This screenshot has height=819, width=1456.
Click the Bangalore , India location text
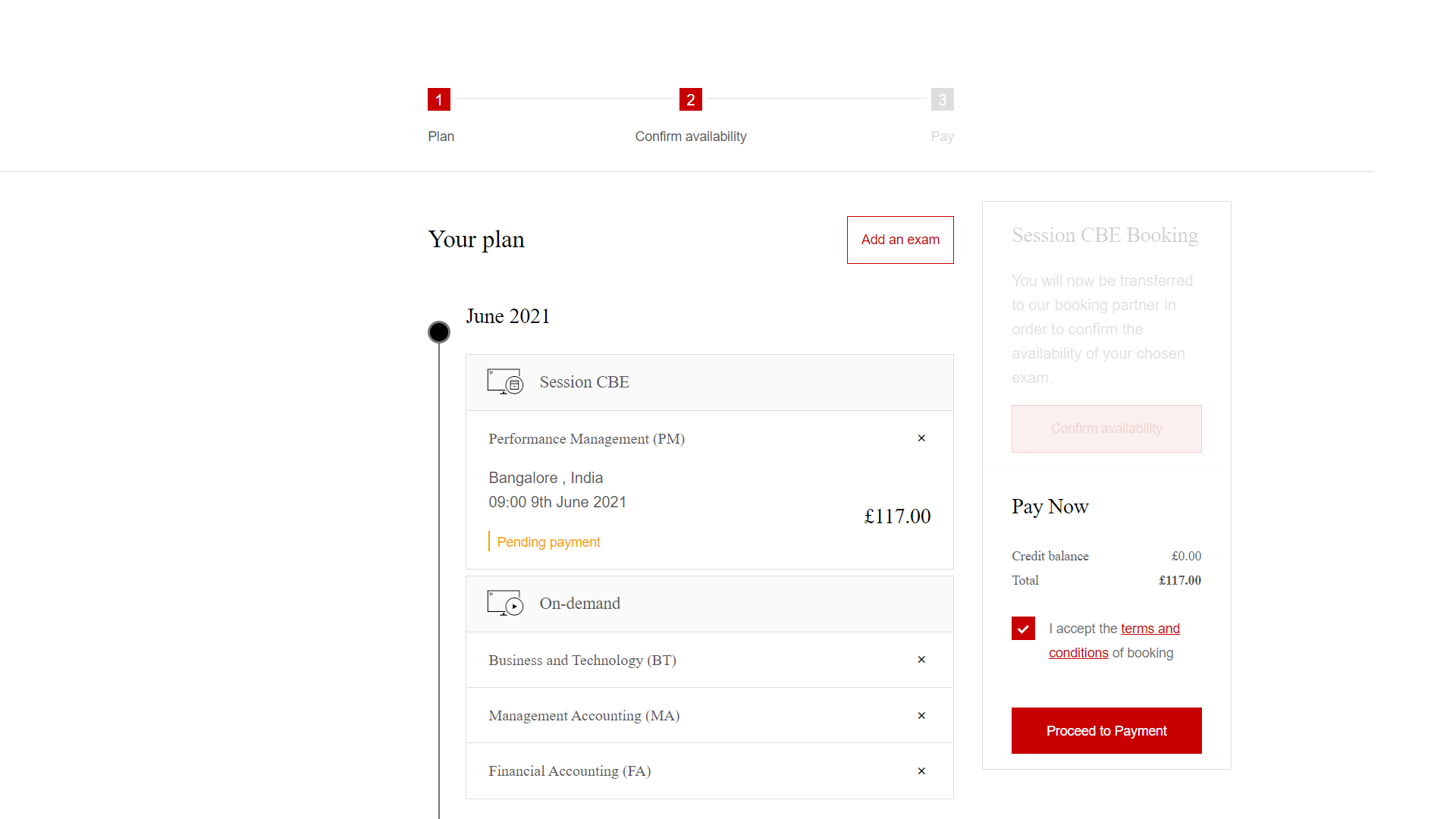[x=546, y=478]
